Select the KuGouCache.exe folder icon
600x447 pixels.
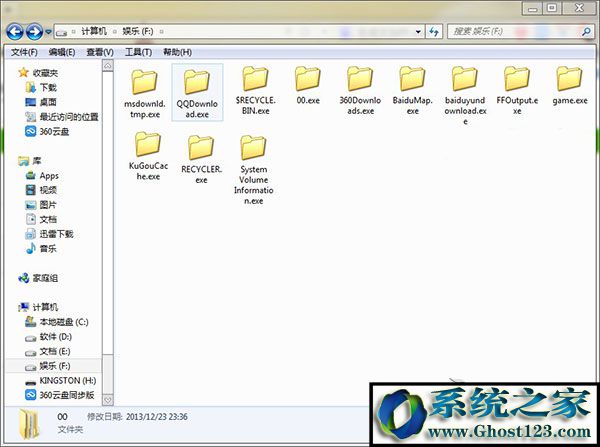(148, 144)
